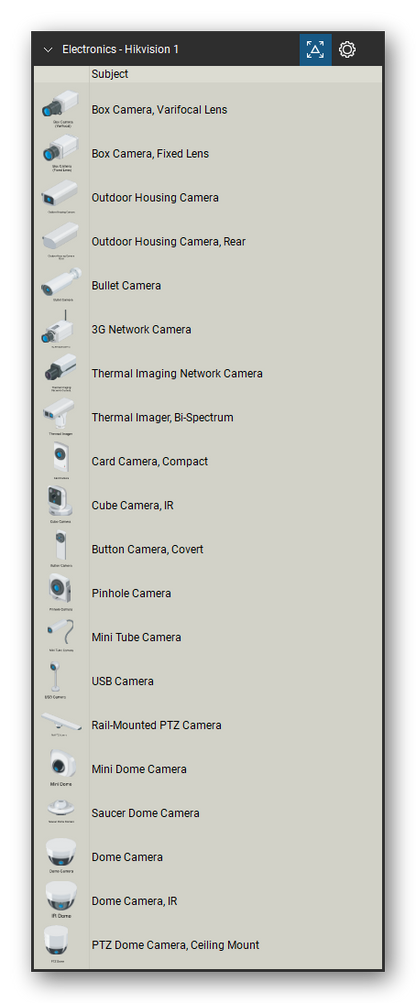Select the Mini Dome Camera thumbnail

[x=61, y=769]
